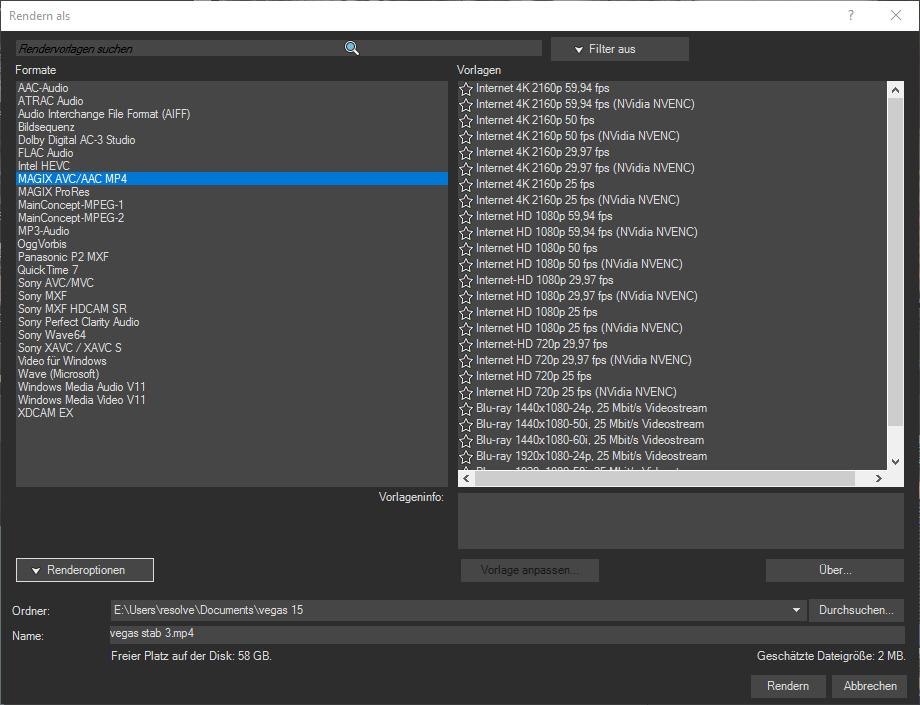Star the Internet HD 720p 25 fps template
The height and width of the screenshot is (705, 920).
466,377
